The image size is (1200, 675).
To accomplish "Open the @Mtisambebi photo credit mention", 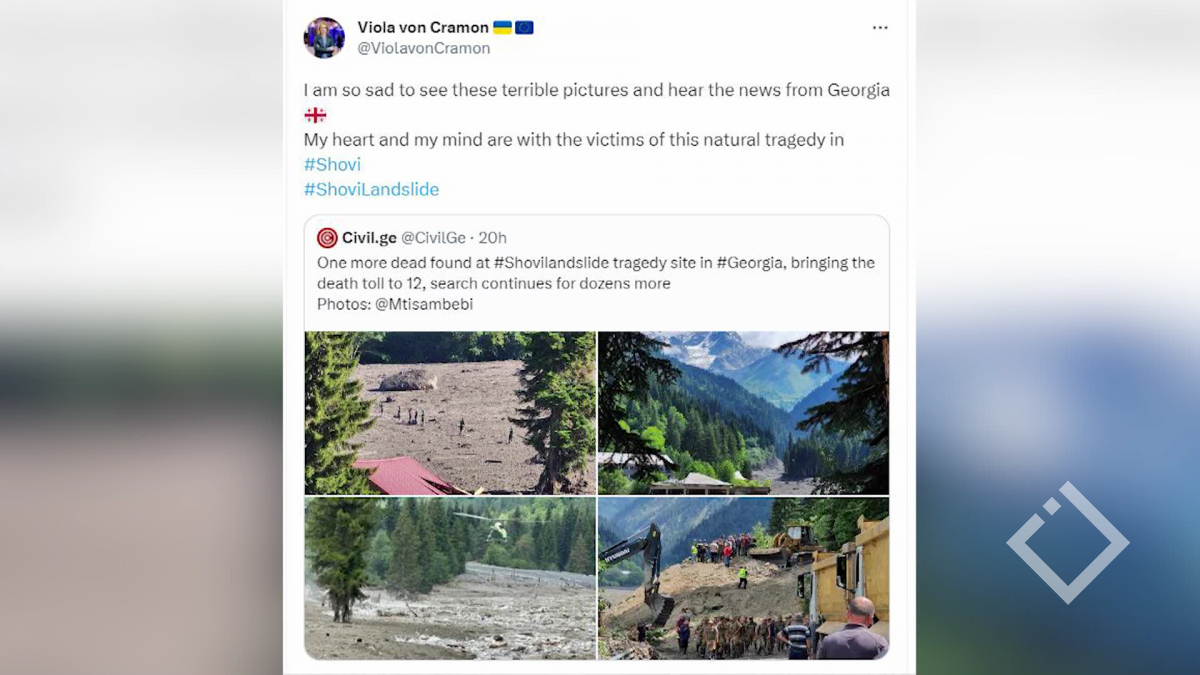I will point(424,304).
